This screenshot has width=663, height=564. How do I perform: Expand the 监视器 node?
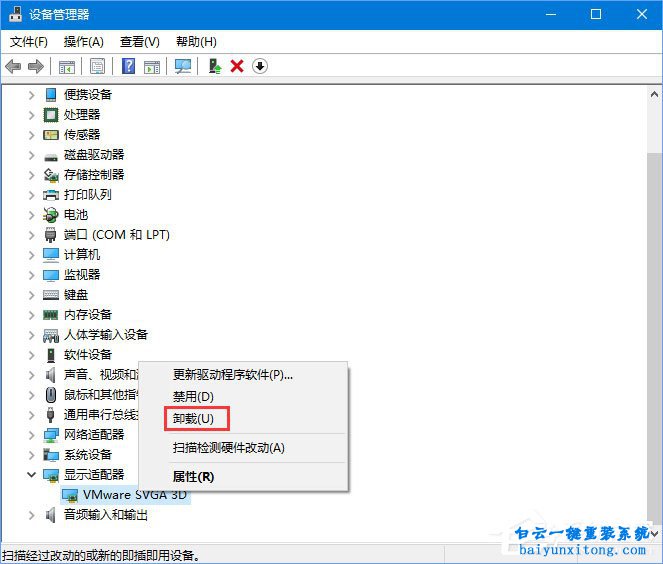[x=31, y=275]
